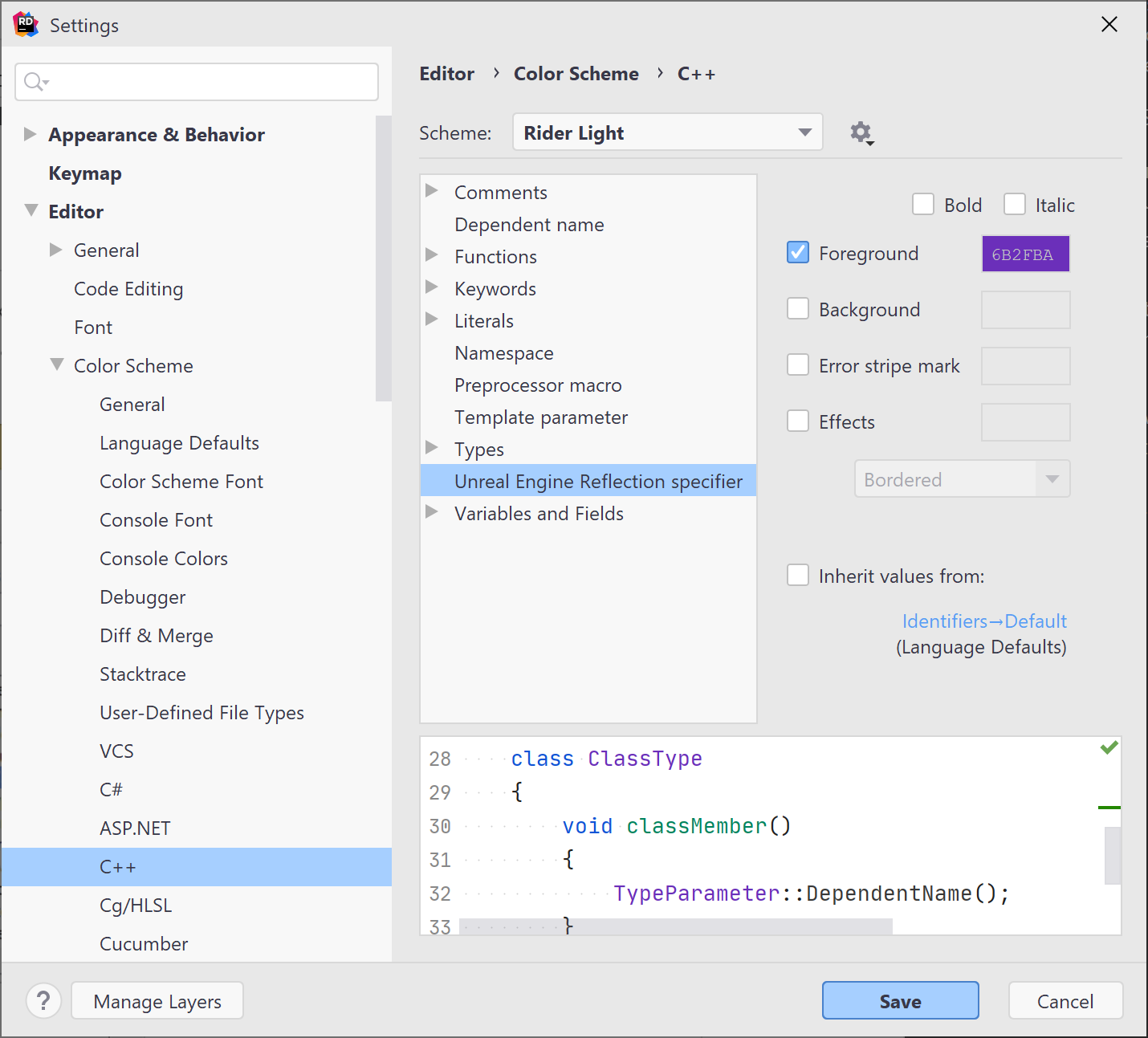The height and width of the screenshot is (1038, 1148).
Task: Enable the Background color checkbox
Action: pos(798,309)
